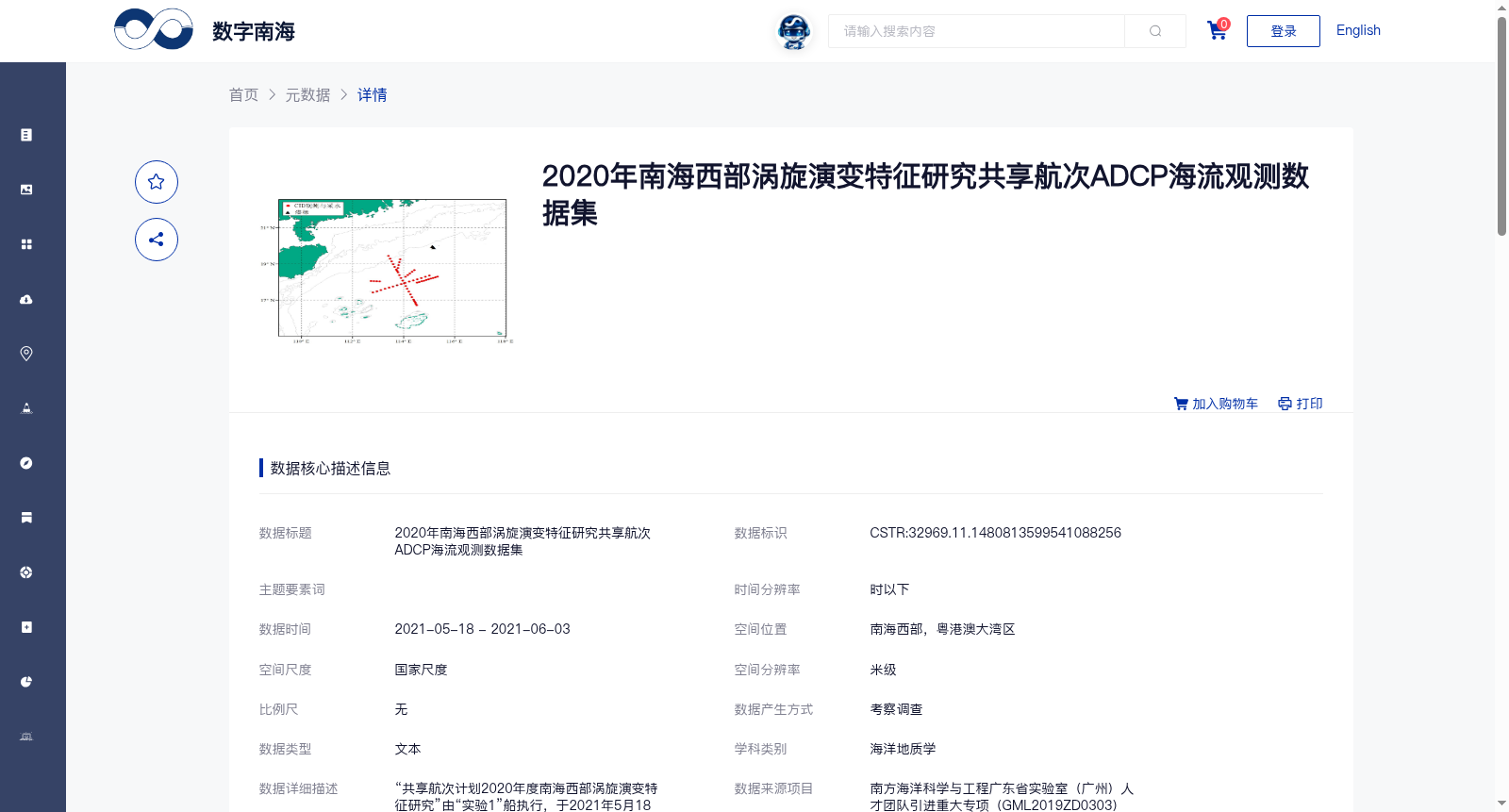
Task: Open the document list sidebar icon
Action: [x=26, y=135]
